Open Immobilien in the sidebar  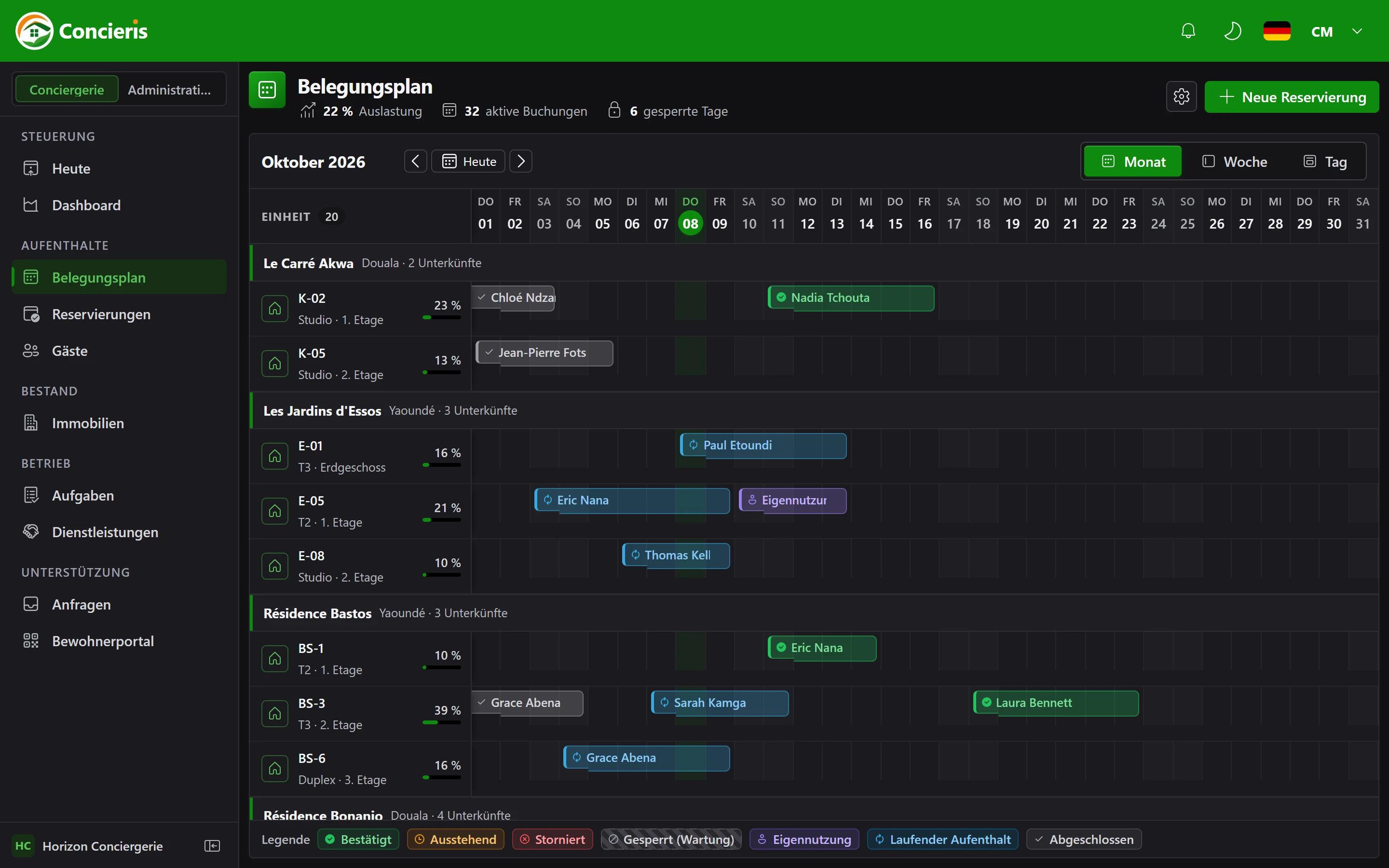[x=119, y=423]
